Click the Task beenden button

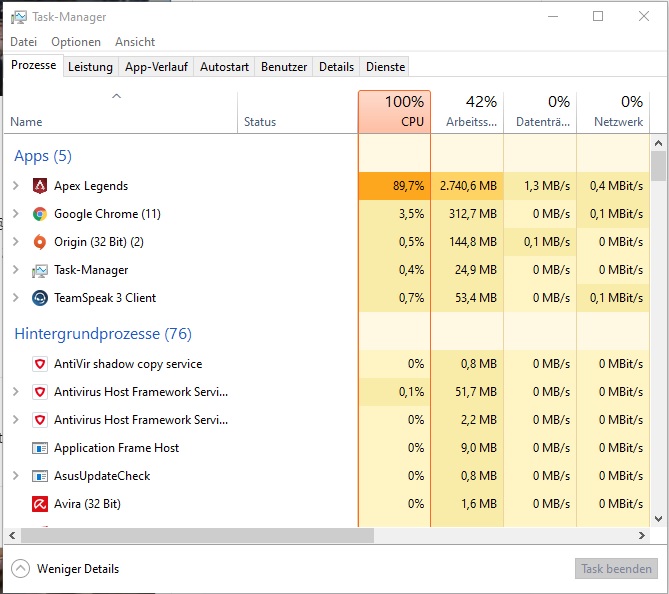[x=616, y=569]
